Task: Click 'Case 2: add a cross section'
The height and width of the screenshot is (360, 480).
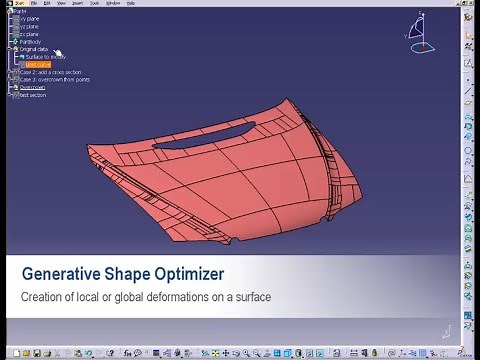Action: tap(50, 72)
